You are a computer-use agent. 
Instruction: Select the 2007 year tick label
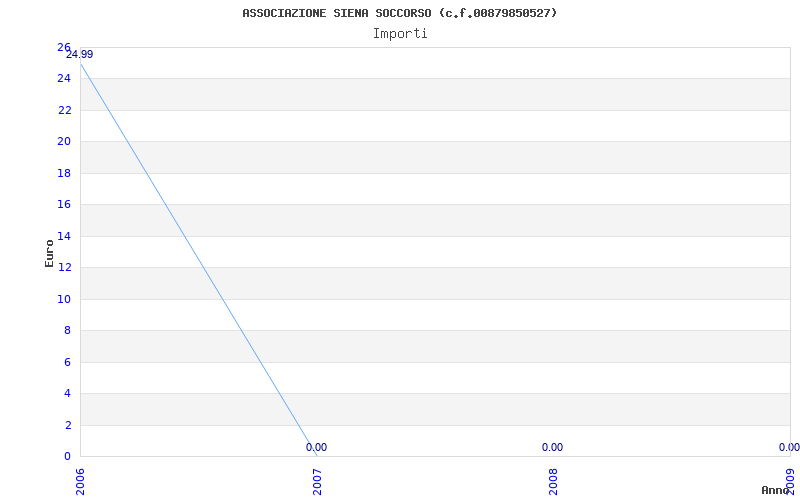click(x=317, y=483)
